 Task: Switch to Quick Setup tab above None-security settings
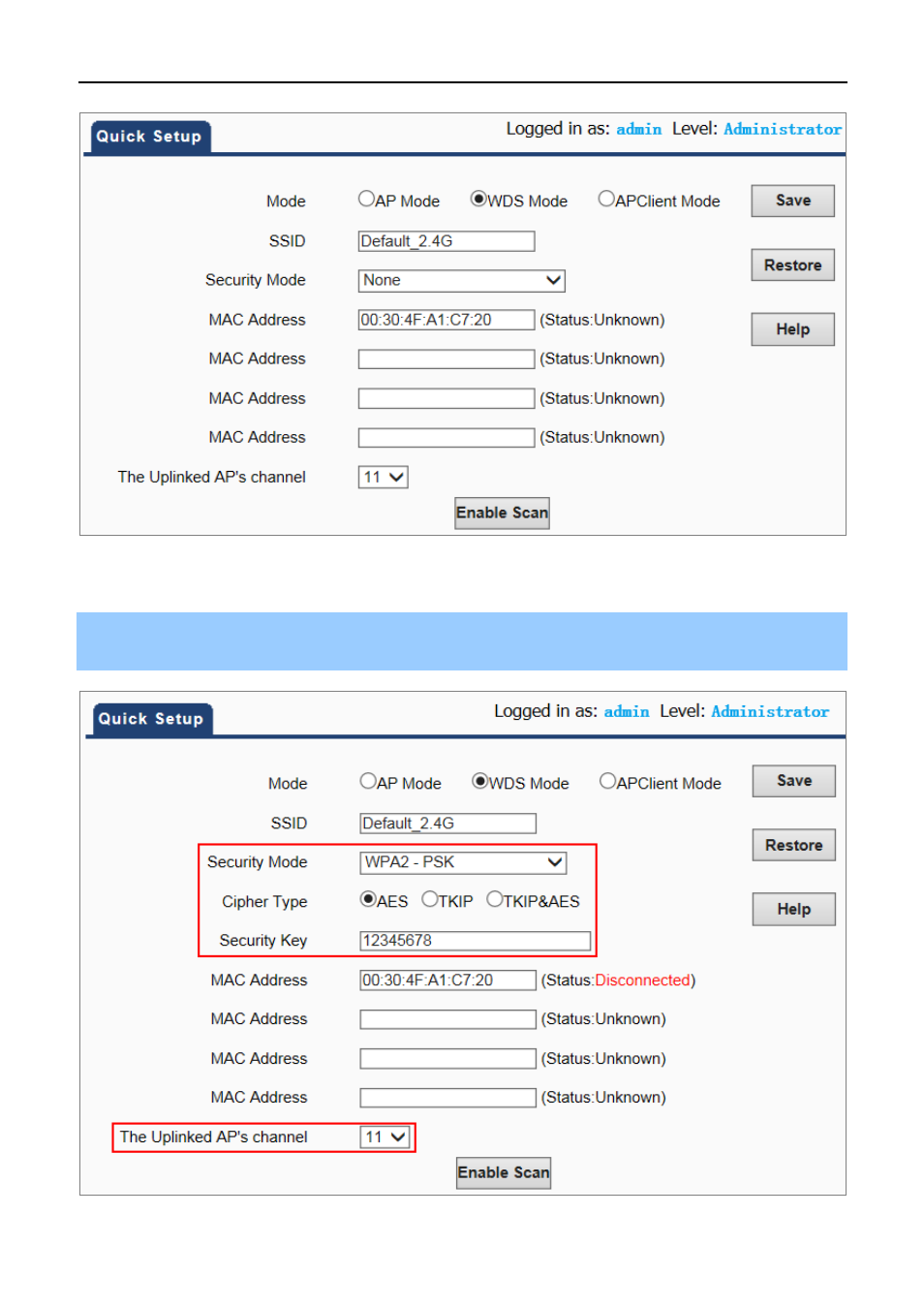tap(149, 137)
